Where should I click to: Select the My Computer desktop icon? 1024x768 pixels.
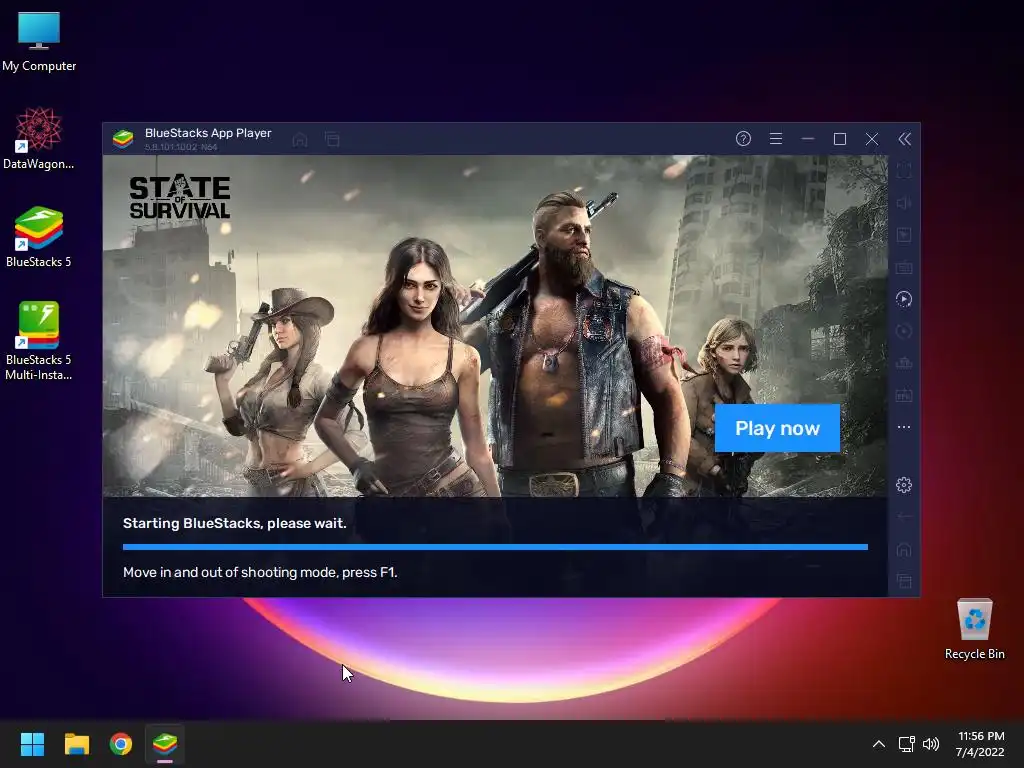[x=39, y=41]
